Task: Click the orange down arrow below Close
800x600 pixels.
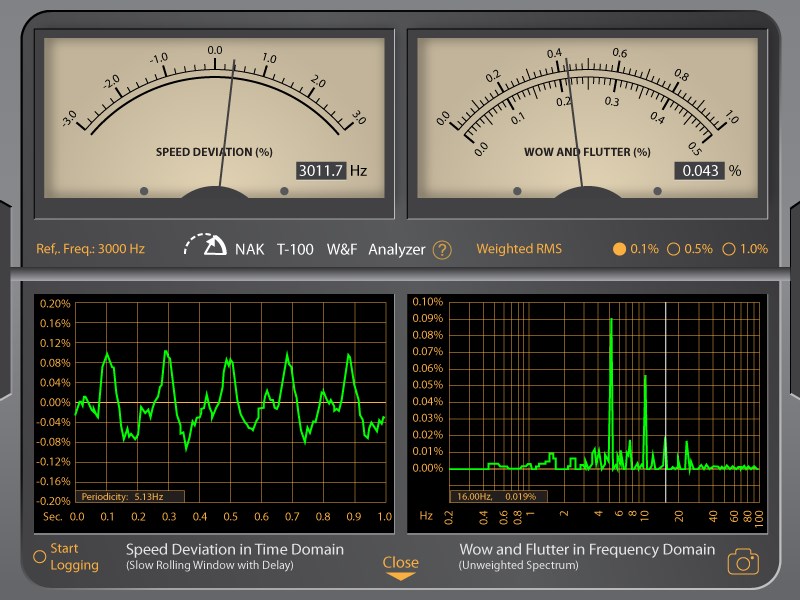Action: tap(401, 576)
